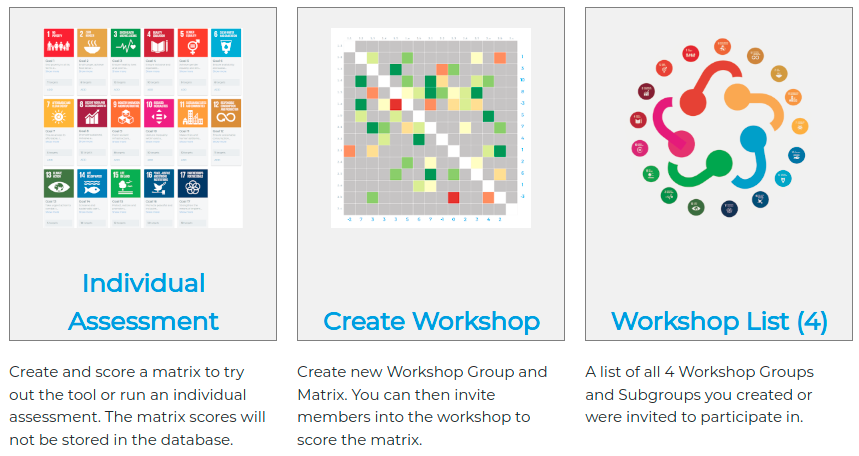The image size is (859, 456).
Task: Click the colorful workshop circle logo
Action: (720, 127)
